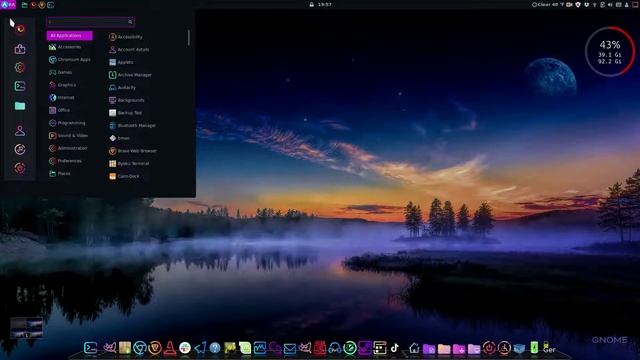Viewport: 640px width, 360px height.
Task: Click the lock screen user icon in menu sidebar
Action: (x=20, y=131)
